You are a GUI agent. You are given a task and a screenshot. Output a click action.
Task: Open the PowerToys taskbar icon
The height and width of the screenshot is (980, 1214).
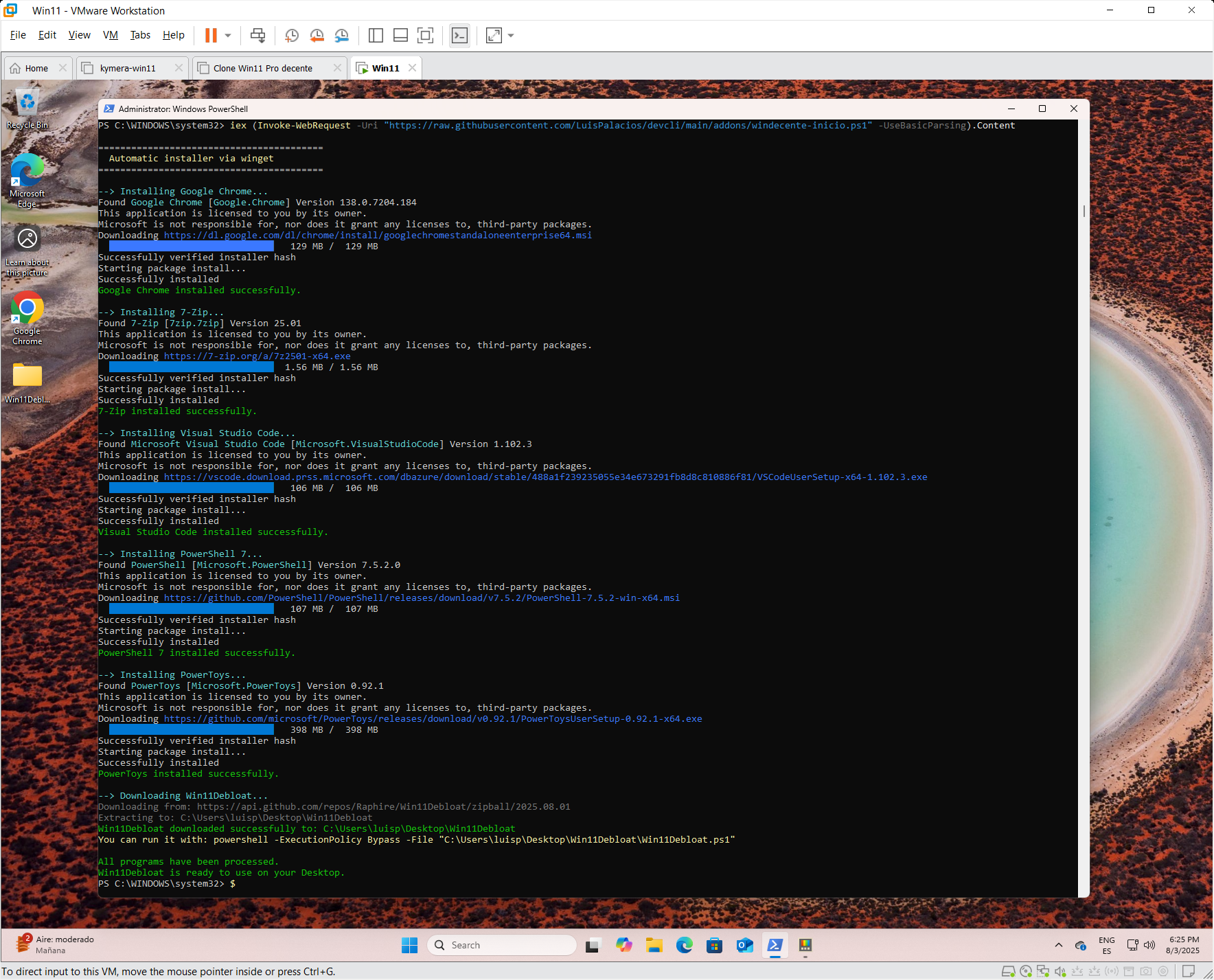[x=805, y=946]
